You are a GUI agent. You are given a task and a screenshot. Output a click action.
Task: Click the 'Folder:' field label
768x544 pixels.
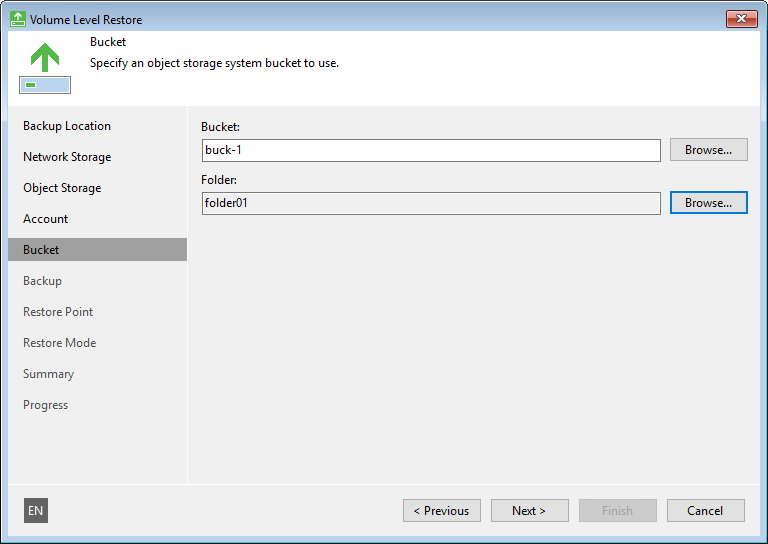coord(219,180)
